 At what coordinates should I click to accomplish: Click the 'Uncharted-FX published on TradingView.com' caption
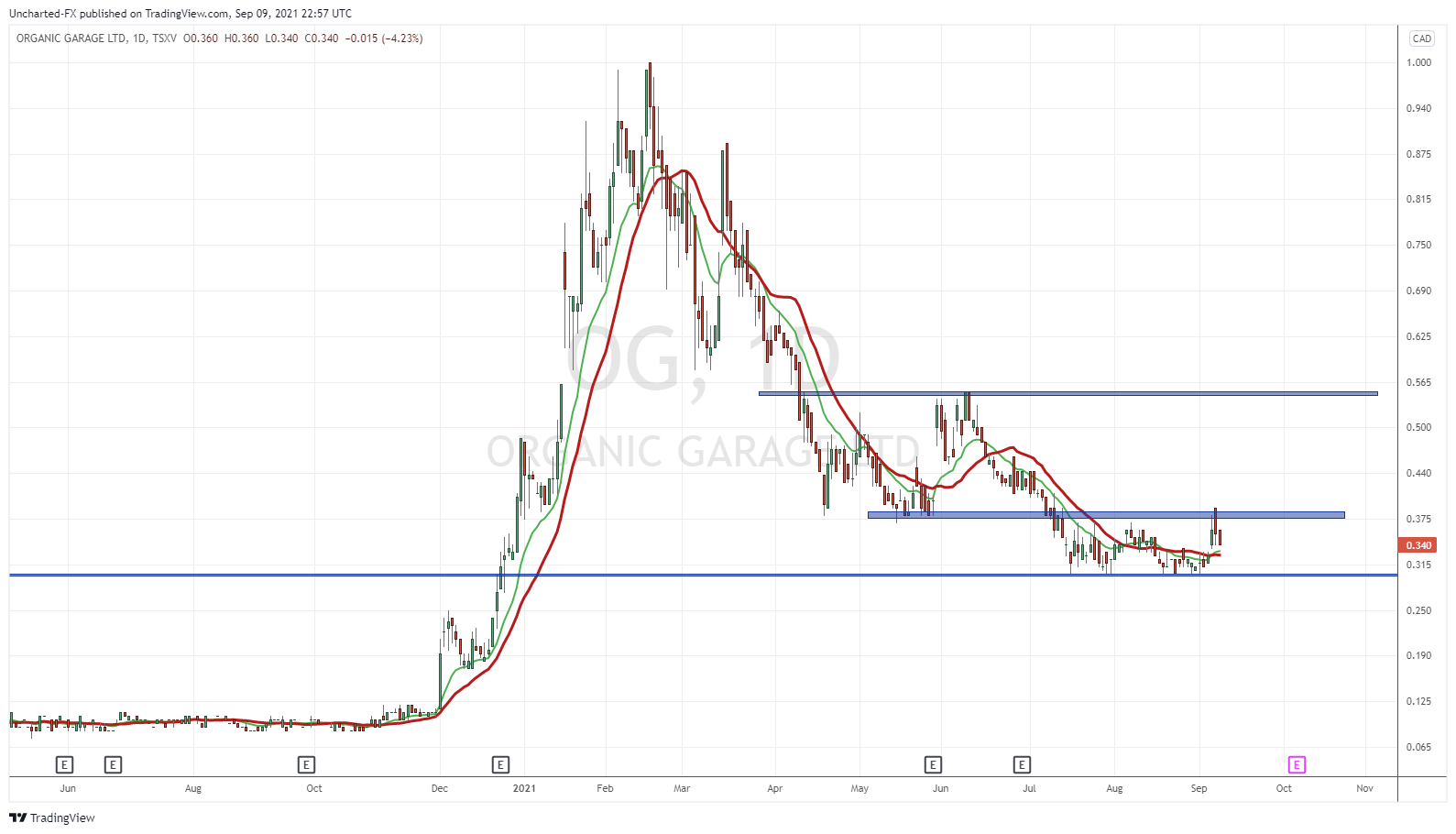(119, 14)
